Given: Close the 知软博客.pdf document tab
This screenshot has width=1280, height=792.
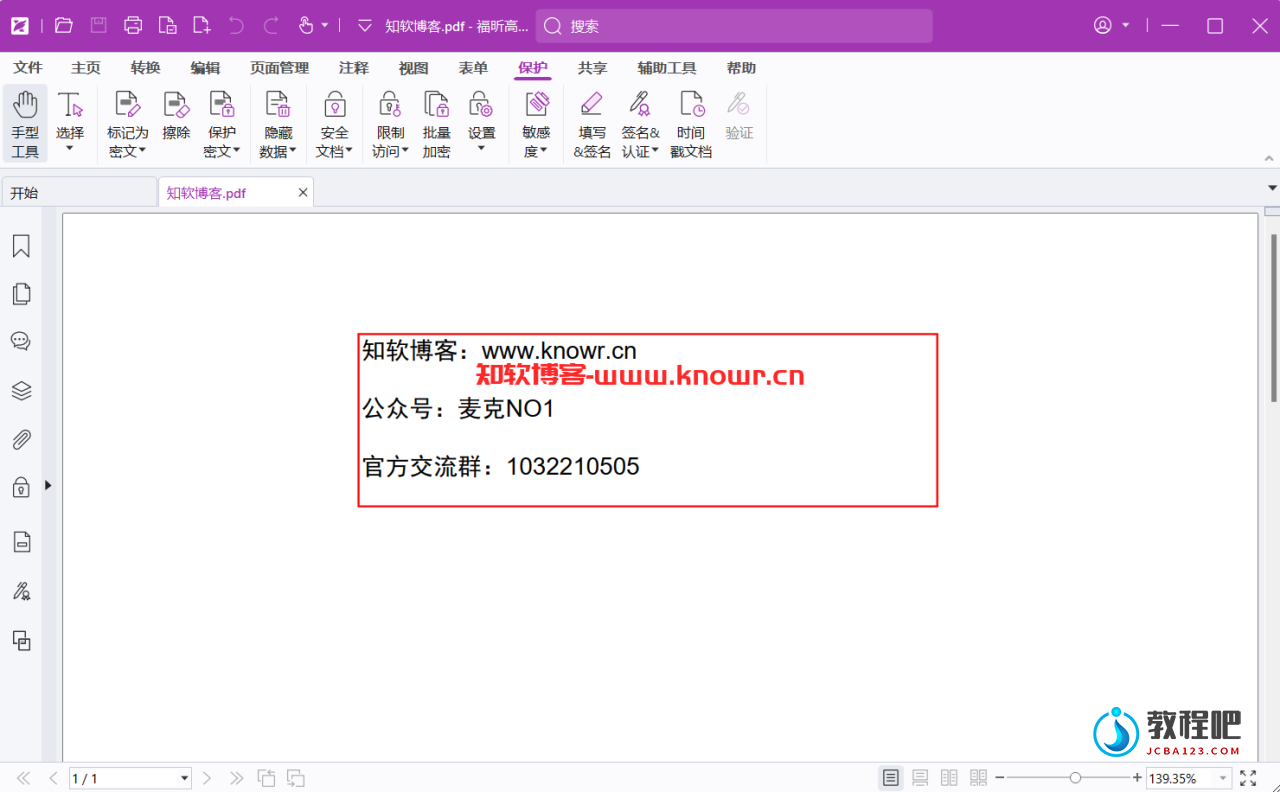Looking at the screenshot, I should [x=303, y=193].
